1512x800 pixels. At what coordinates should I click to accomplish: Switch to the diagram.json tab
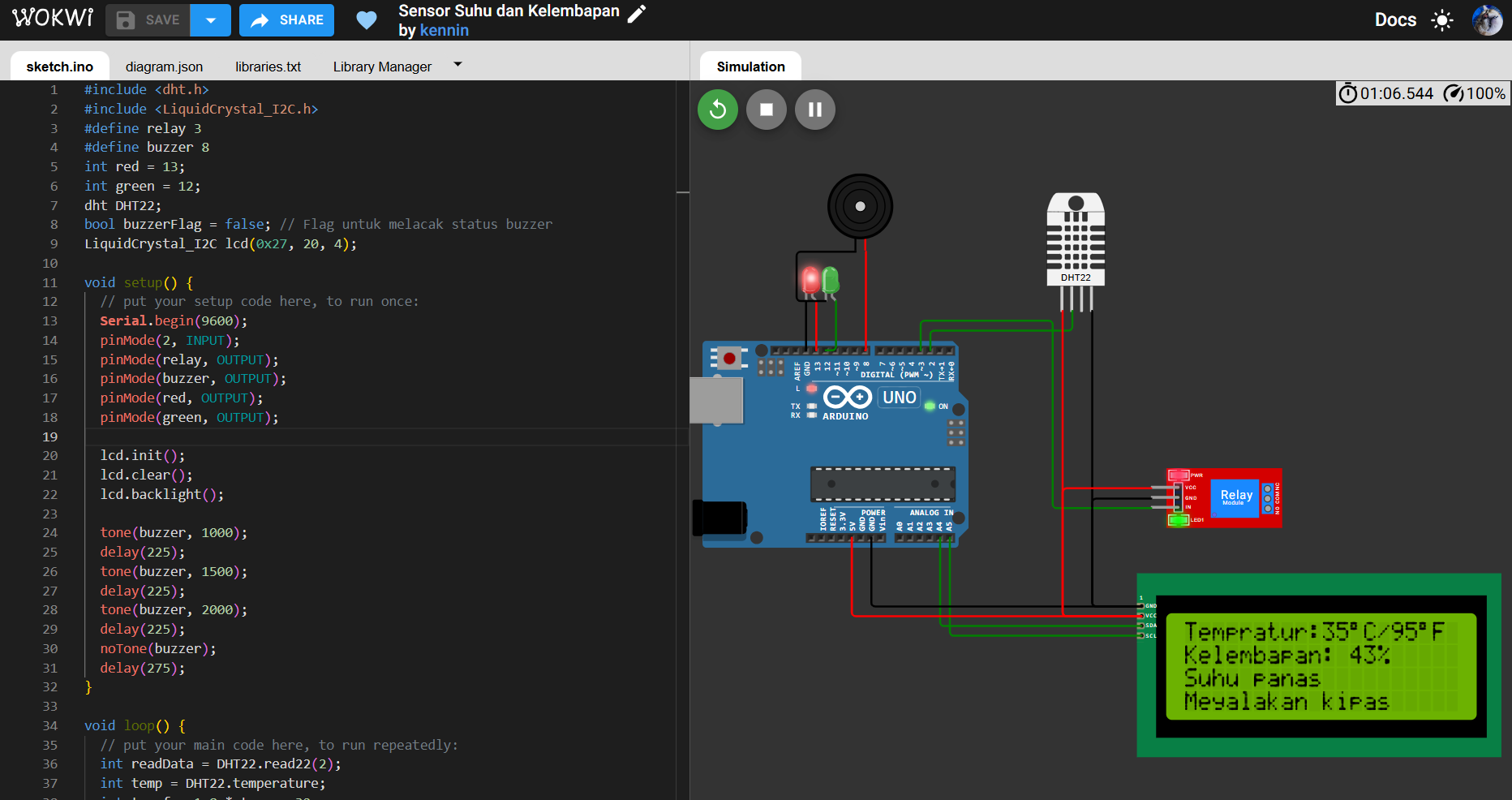click(x=164, y=67)
